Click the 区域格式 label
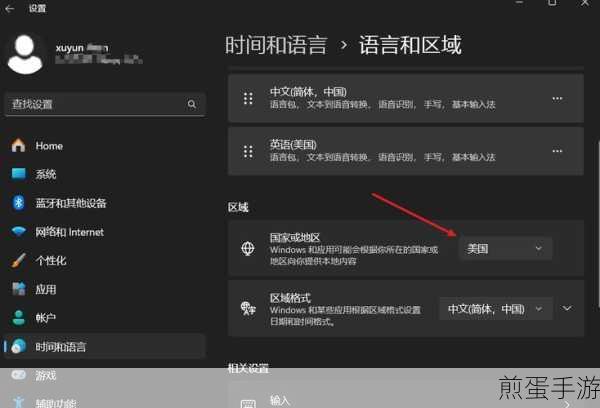The width and height of the screenshot is (600, 408). [290, 298]
